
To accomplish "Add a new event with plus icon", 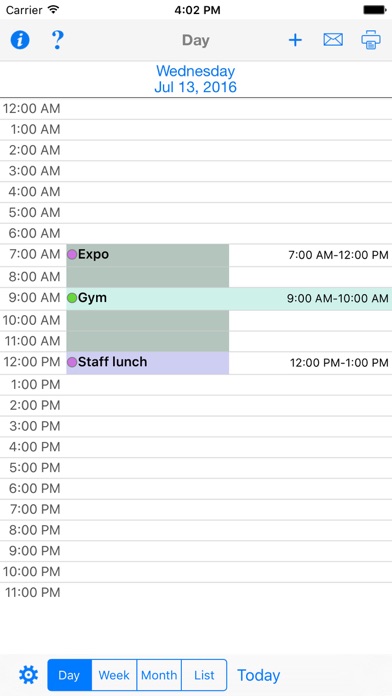I will (295, 40).
